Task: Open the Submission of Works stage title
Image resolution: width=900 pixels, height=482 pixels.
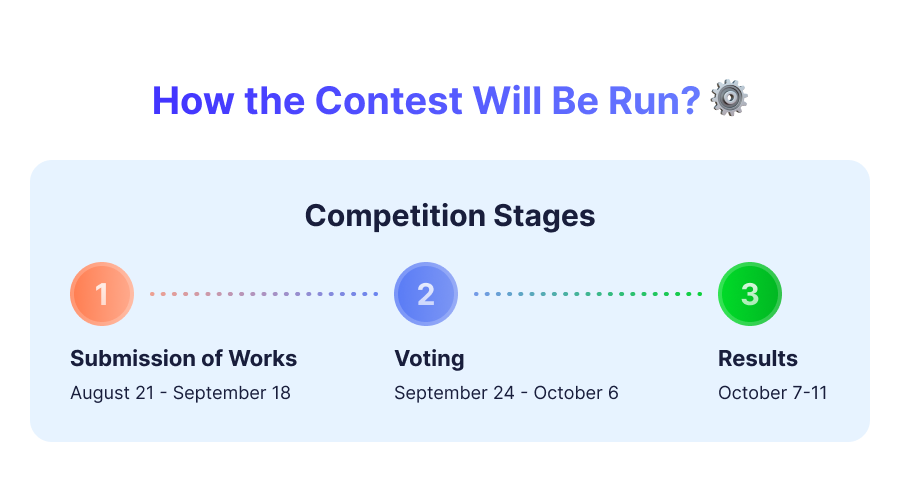Action: tap(184, 359)
